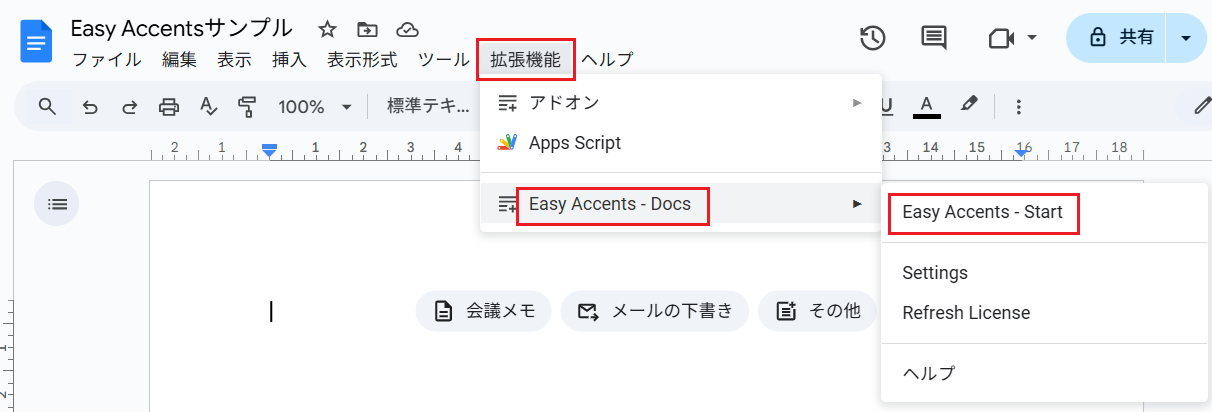Launch Easy Accents - Start

(1046, 212)
